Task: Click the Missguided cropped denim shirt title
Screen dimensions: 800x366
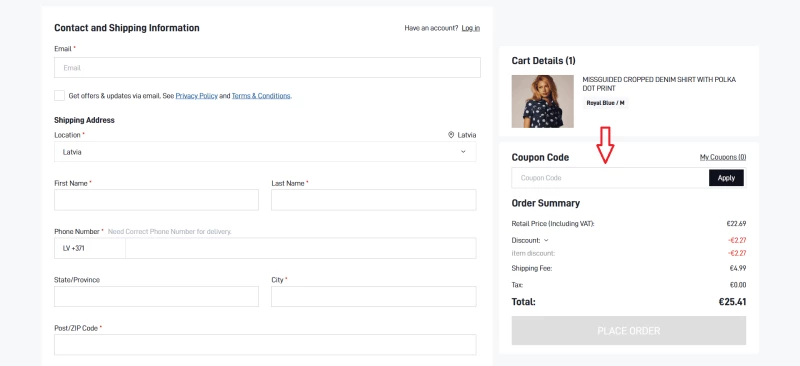Action: pos(659,84)
